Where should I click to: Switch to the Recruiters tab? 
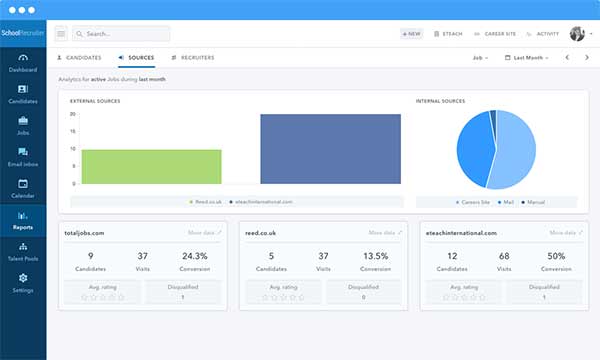(x=193, y=58)
